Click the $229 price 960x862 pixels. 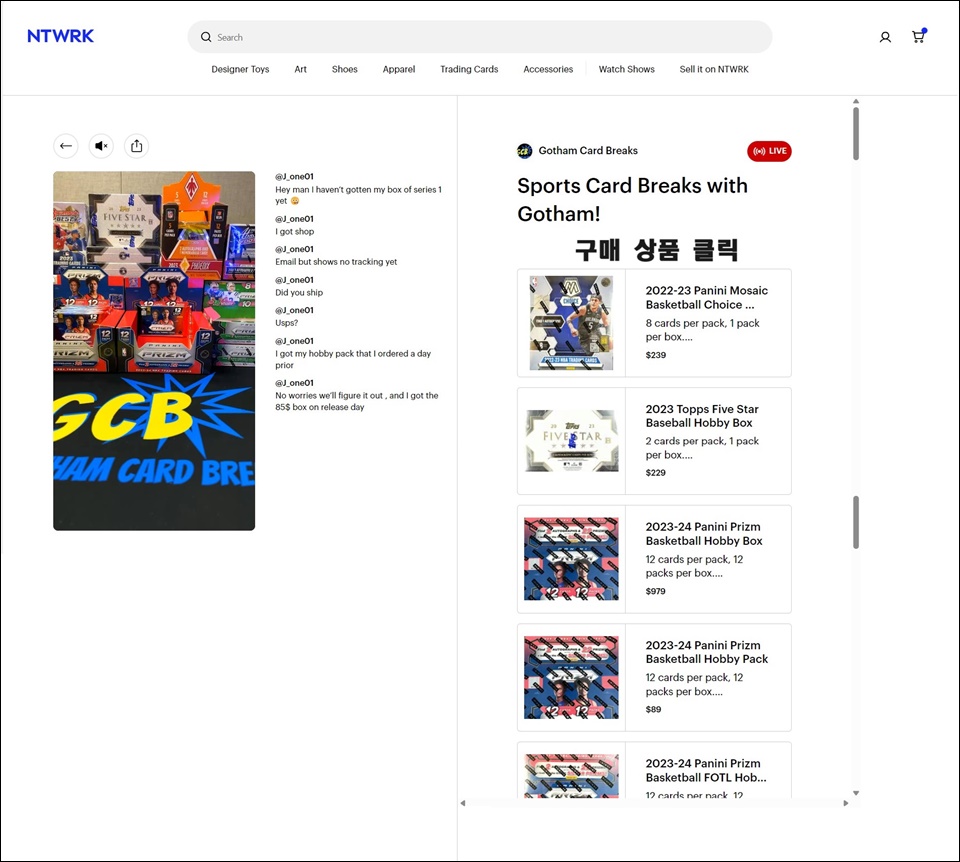656,473
